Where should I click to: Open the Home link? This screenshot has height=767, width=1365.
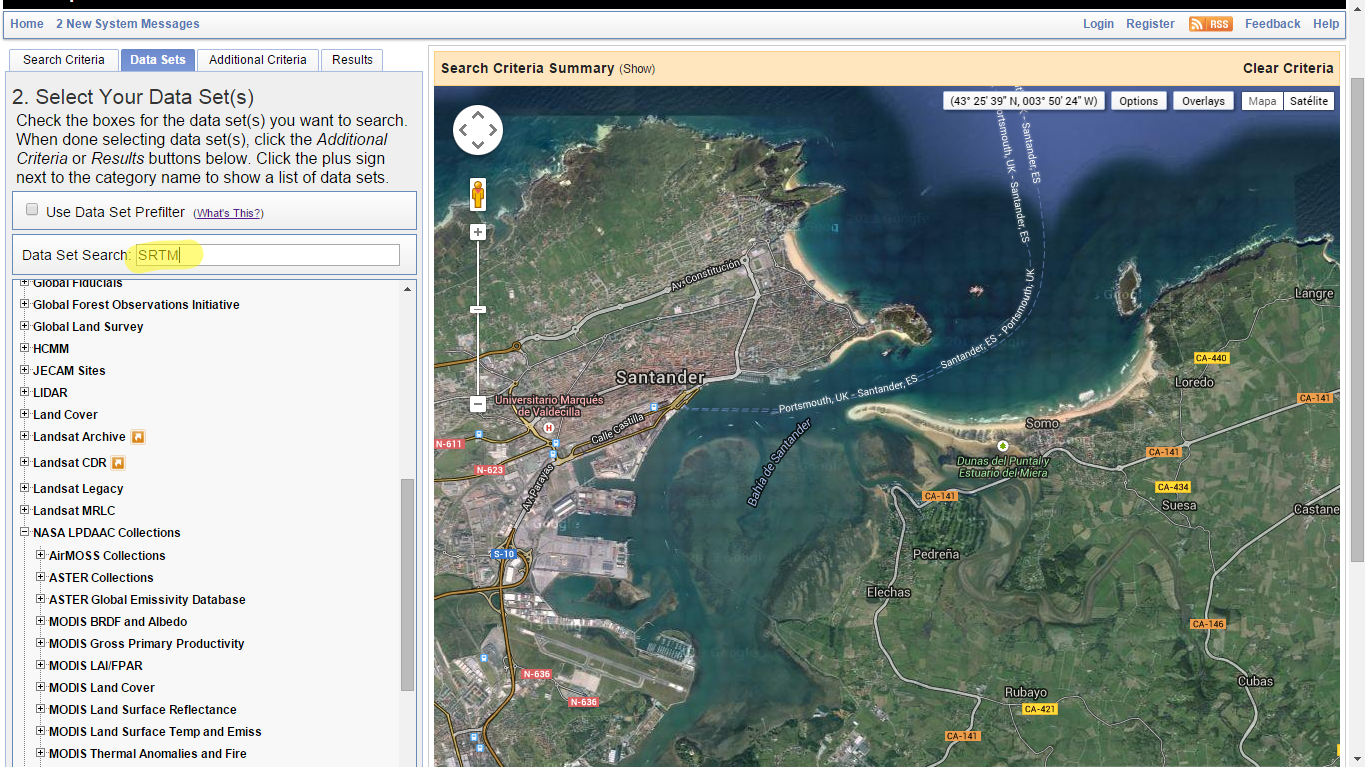(27, 24)
